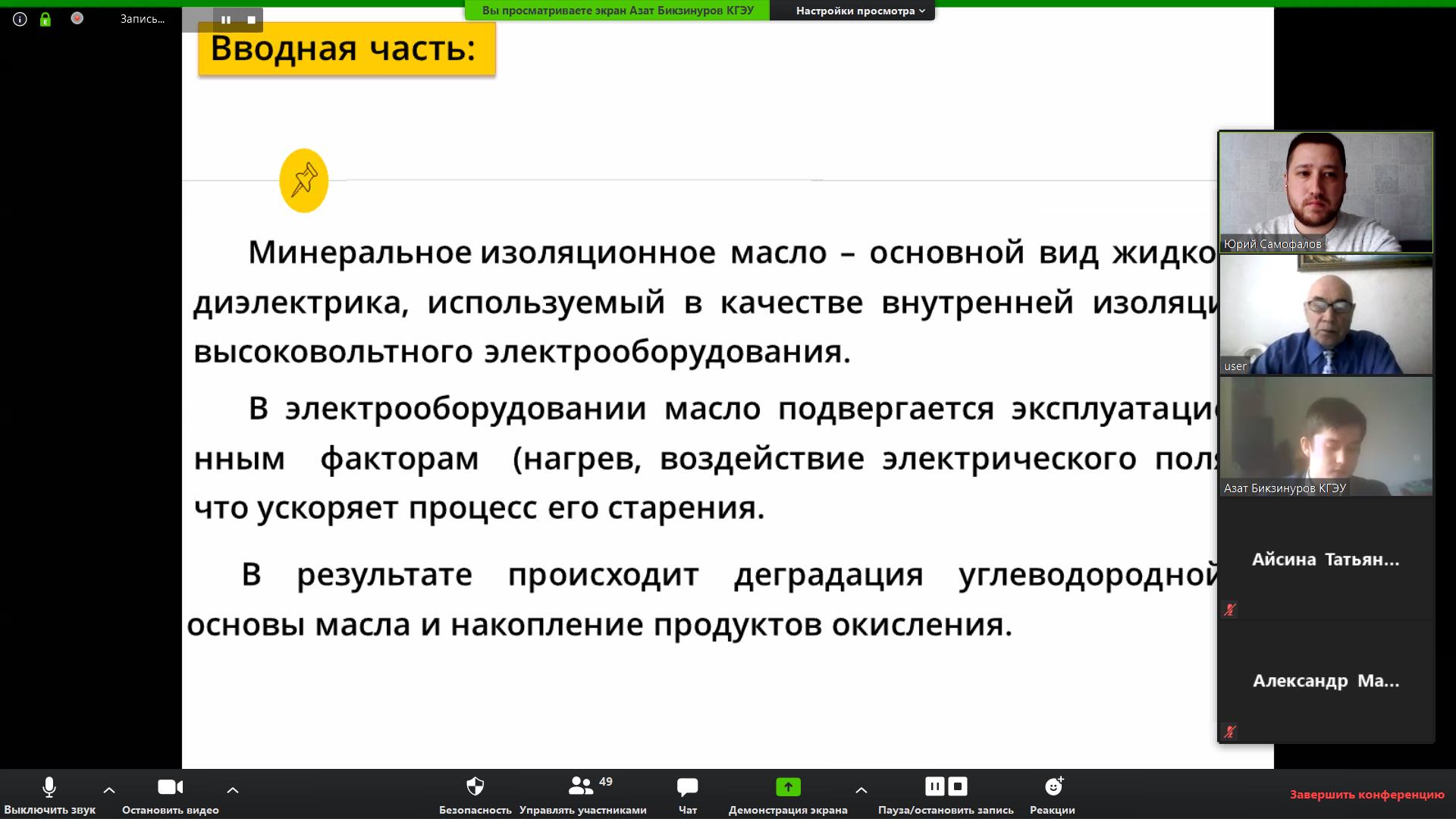Screen dimensions: 1456x822
Task: Expand share screen options with the caret
Action: coord(861,790)
